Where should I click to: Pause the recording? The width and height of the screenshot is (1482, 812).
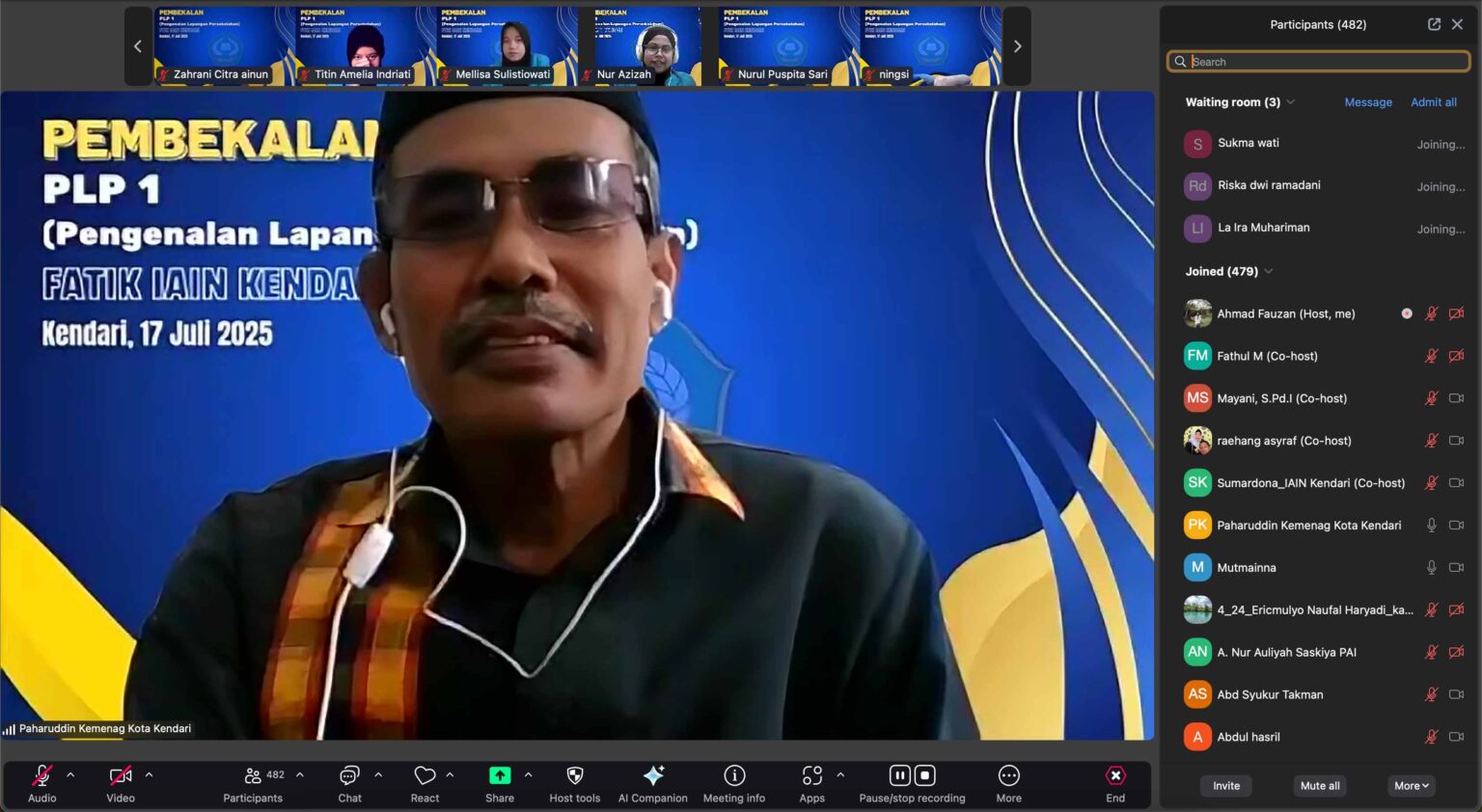click(900, 775)
